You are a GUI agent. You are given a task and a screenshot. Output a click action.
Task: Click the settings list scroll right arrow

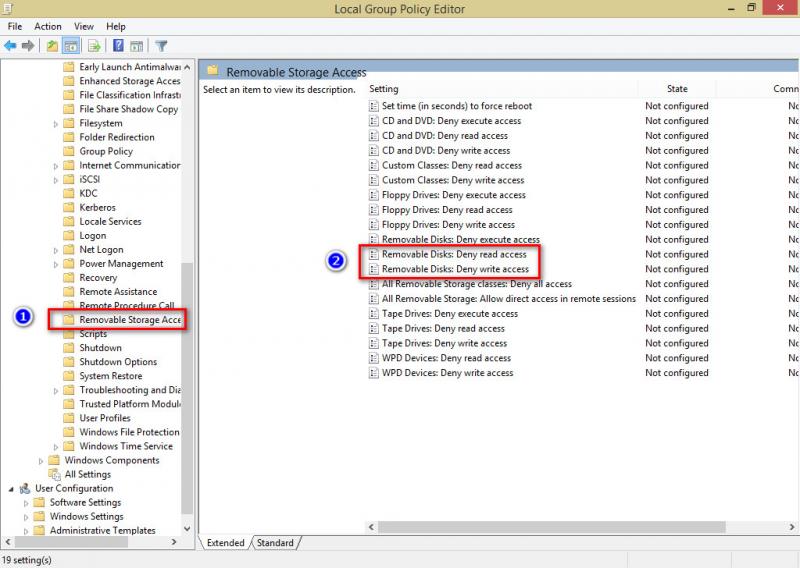[x=792, y=527]
